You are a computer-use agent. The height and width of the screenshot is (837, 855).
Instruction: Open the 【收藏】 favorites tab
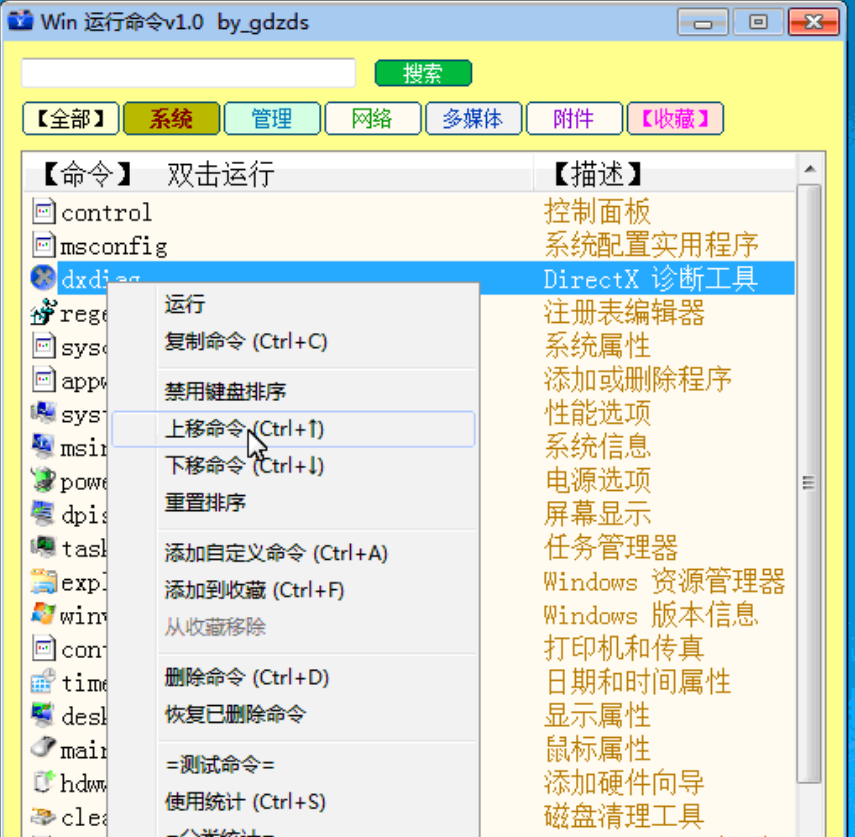(675, 117)
